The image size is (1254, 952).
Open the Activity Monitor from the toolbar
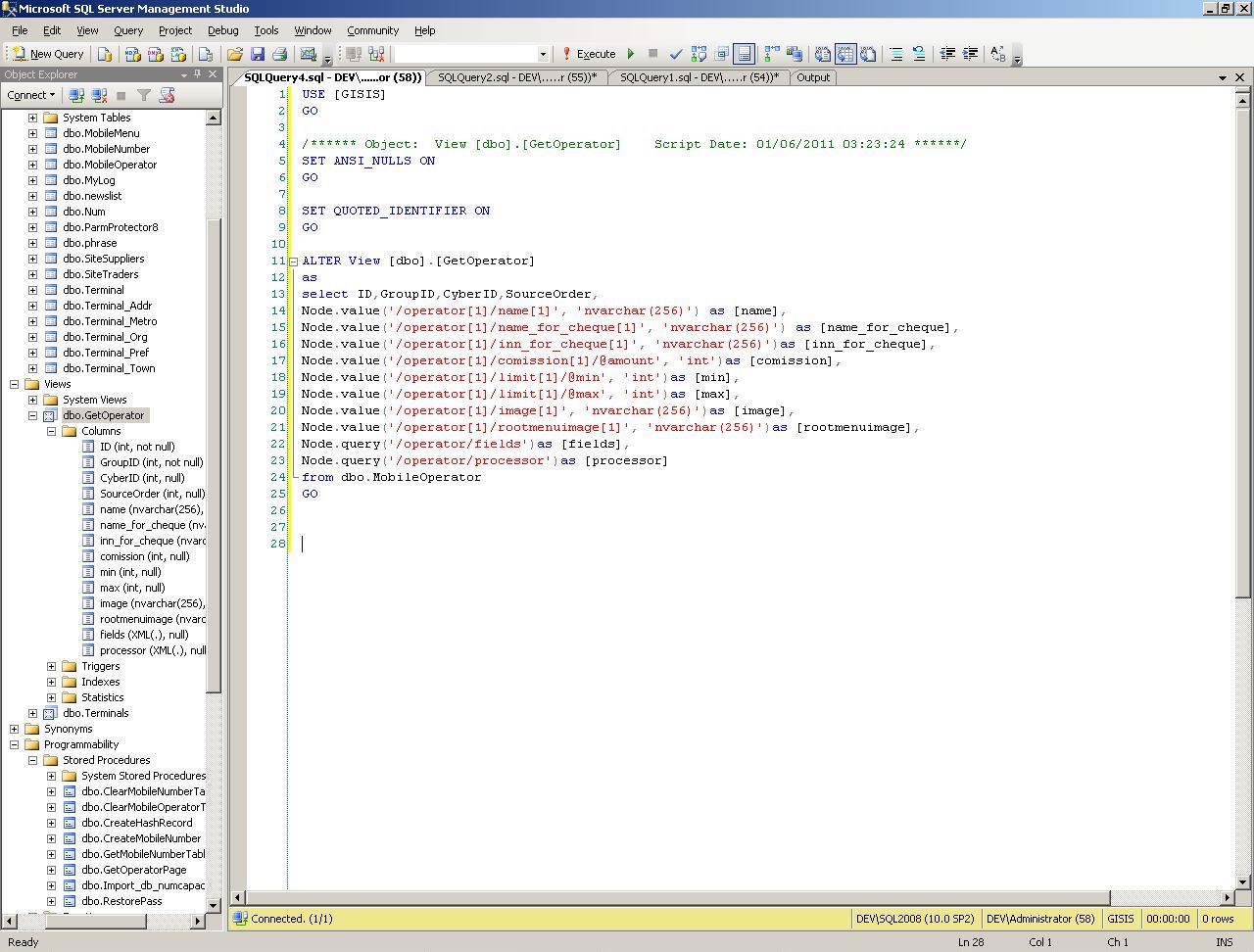tap(309, 54)
